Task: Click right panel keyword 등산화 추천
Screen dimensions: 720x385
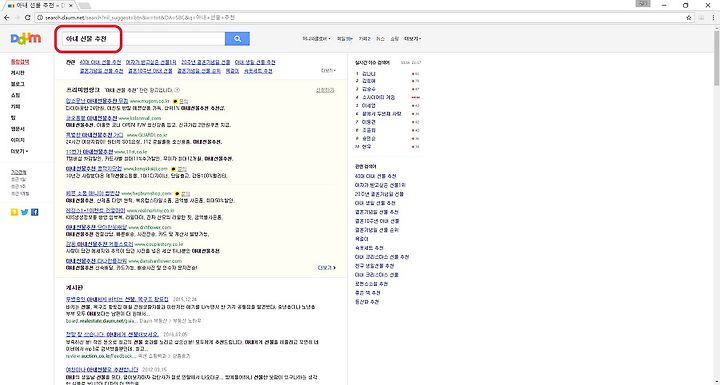Action: (x=367, y=302)
